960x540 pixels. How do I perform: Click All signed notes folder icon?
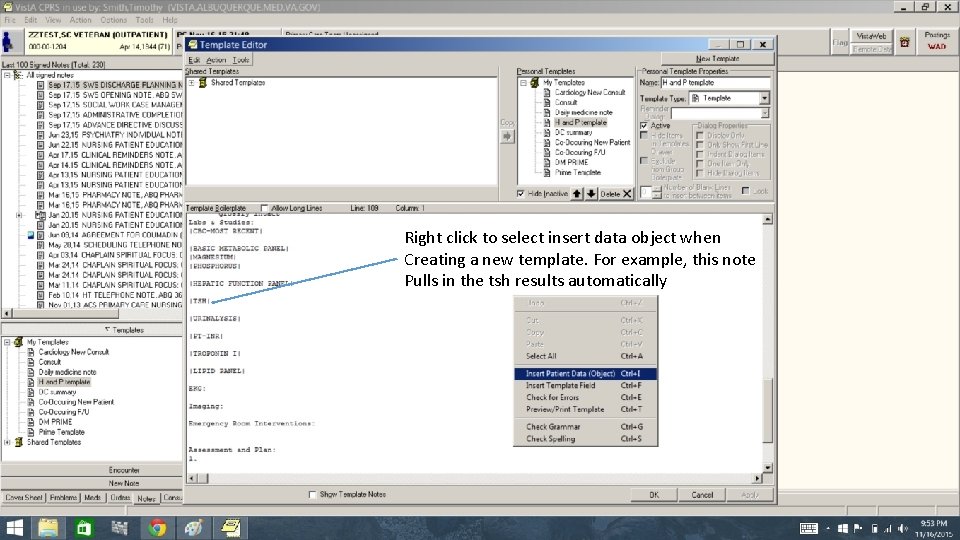coord(18,75)
